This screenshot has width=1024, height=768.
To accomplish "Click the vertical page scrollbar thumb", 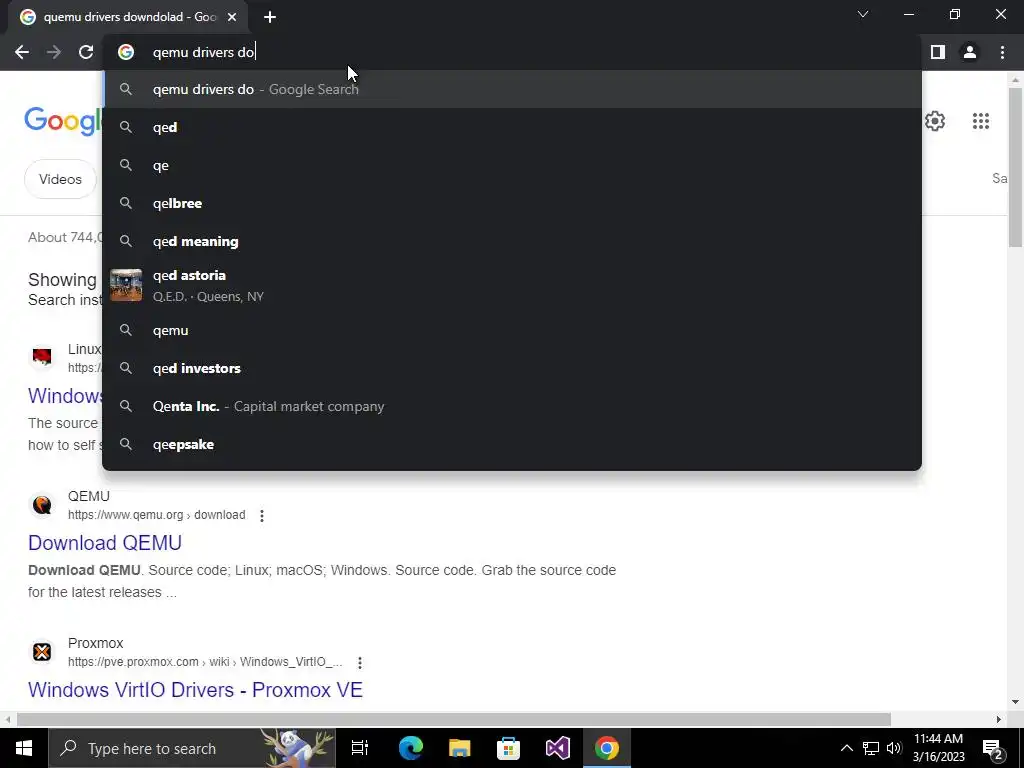I will [1015, 167].
